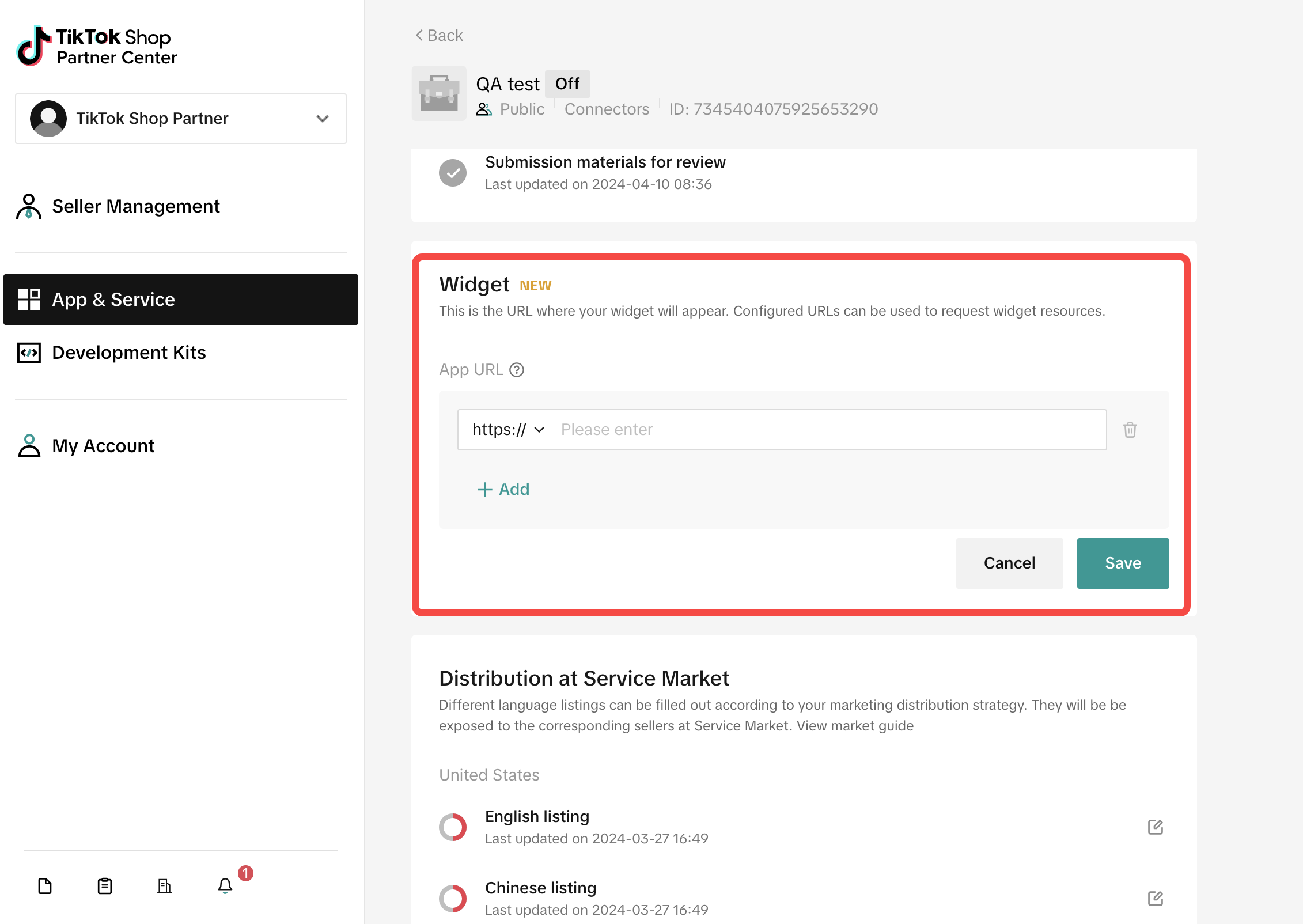
Task: Click the English listing progress ring
Action: point(453,827)
